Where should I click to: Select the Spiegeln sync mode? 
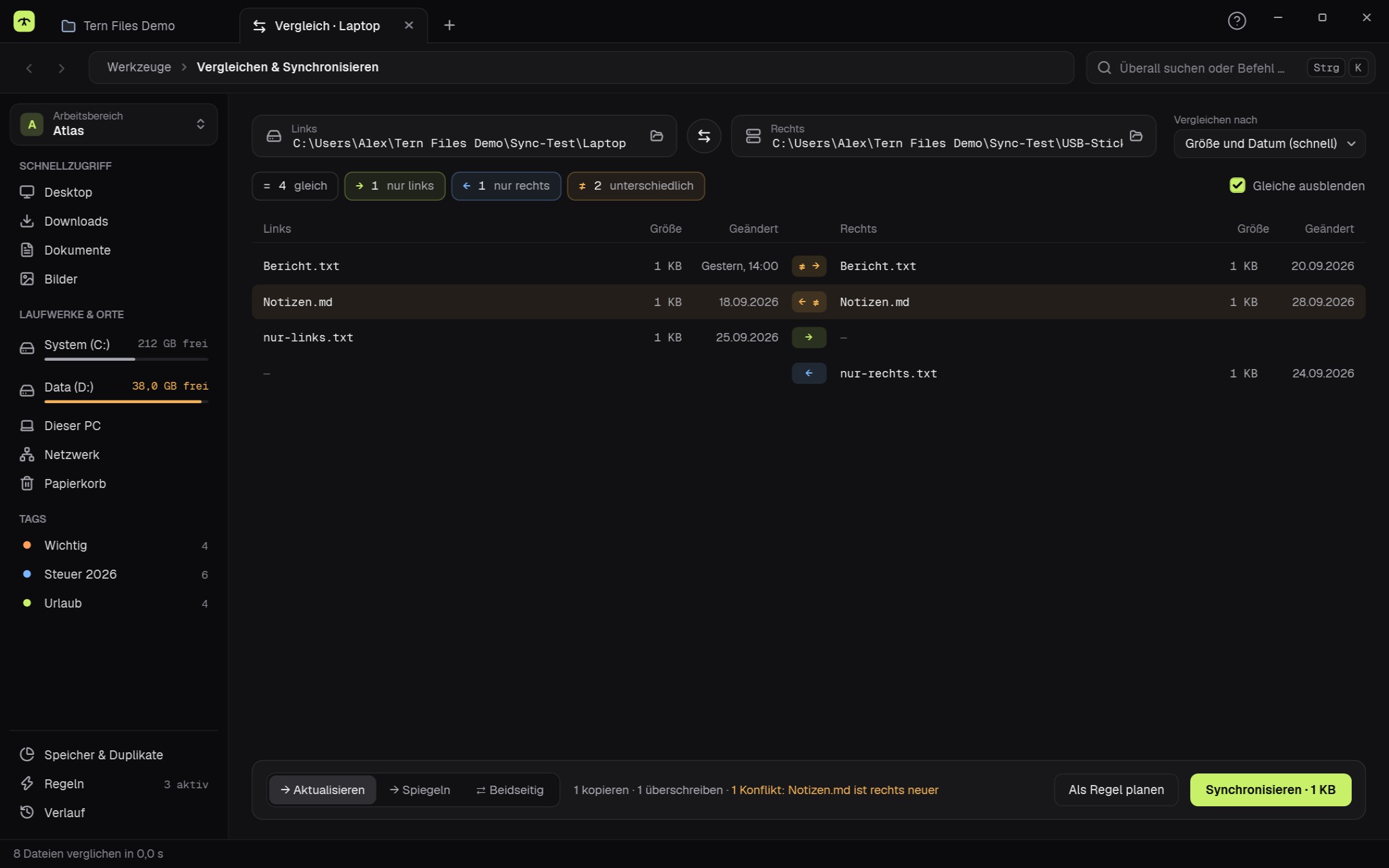click(420, 790)
